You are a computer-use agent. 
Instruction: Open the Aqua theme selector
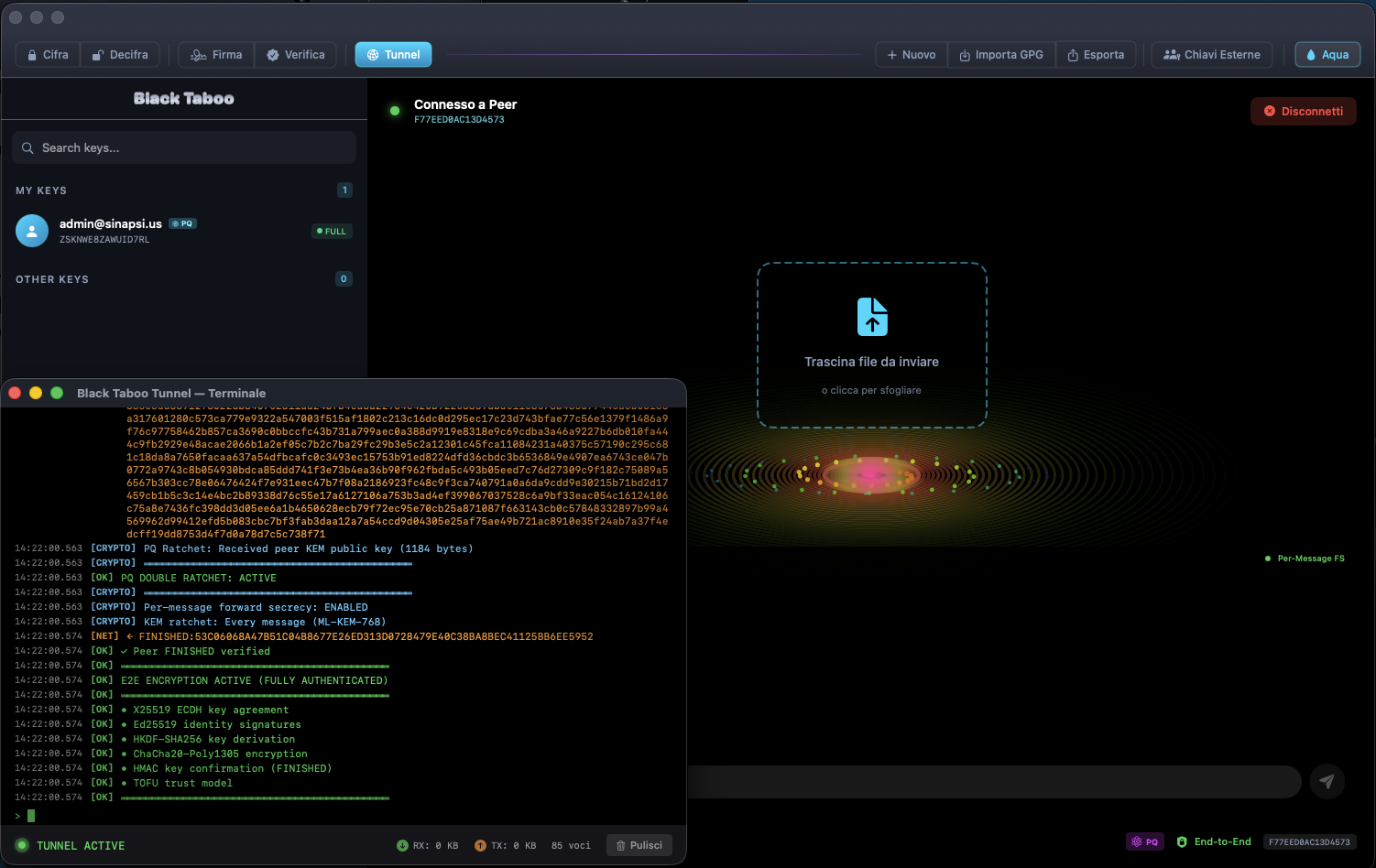click(1327, 55)
